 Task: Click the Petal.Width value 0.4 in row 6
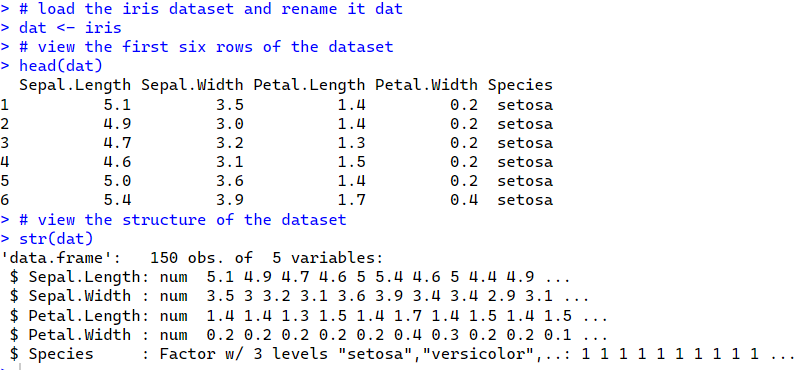point(464,200)
